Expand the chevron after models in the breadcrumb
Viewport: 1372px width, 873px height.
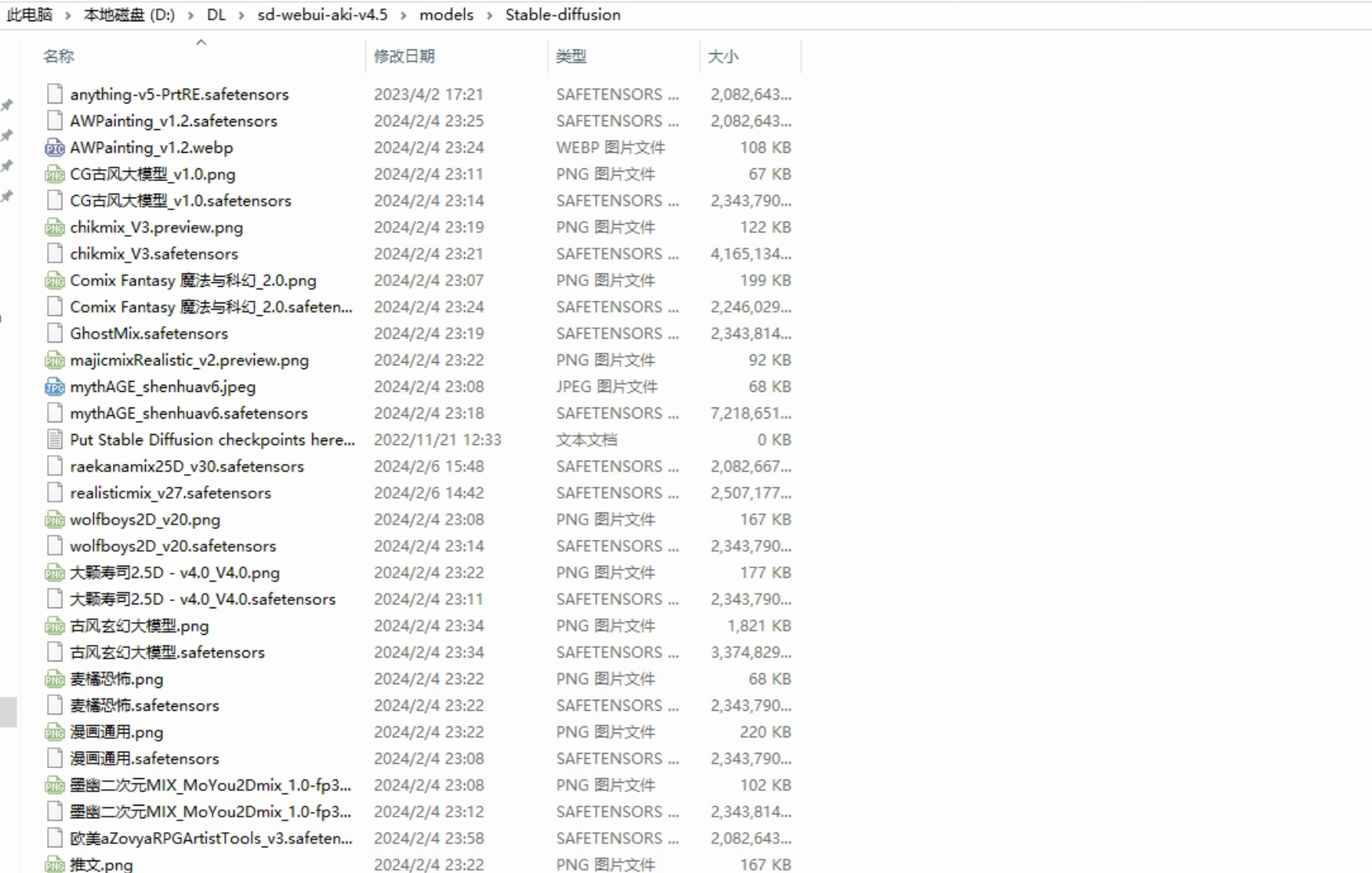pos(489,15)
